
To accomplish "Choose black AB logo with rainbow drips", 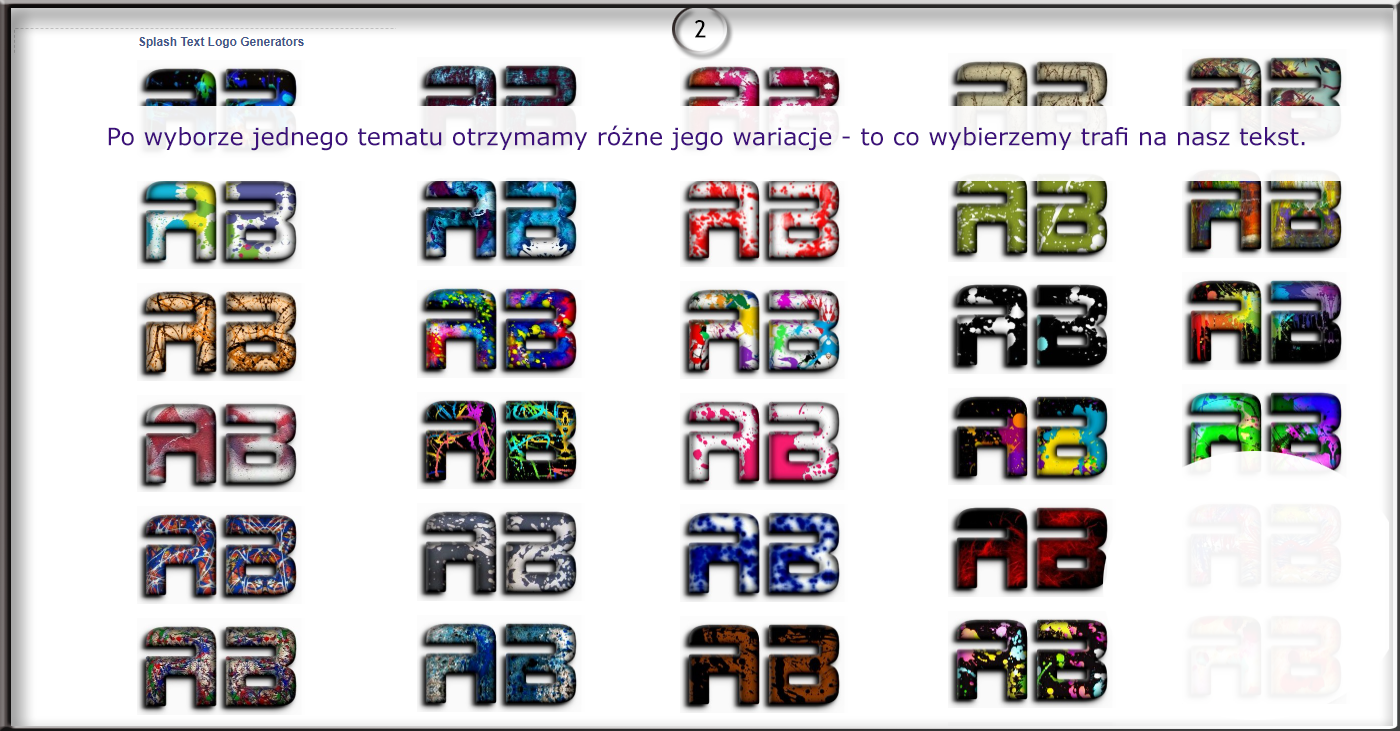I will [1264, 326].
